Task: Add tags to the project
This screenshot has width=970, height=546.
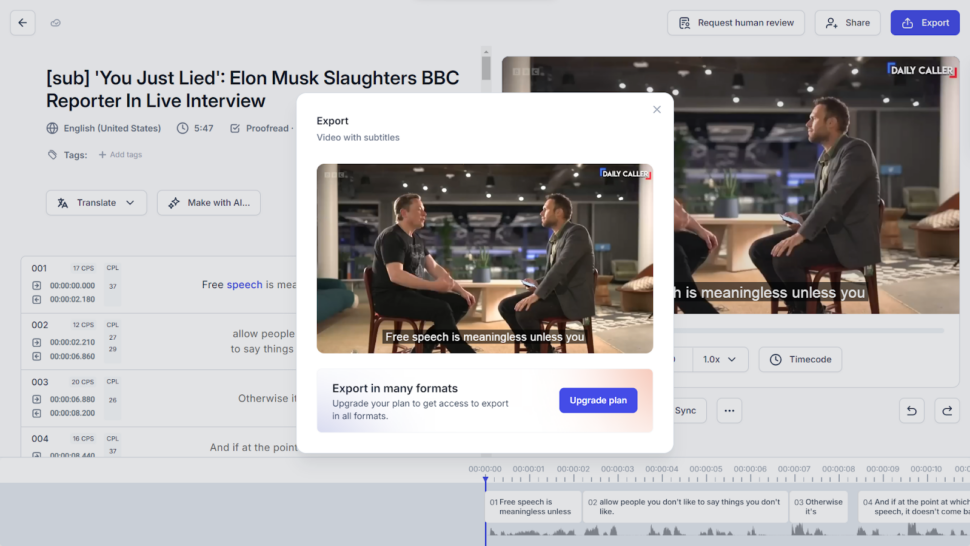Action: point(121,155)
